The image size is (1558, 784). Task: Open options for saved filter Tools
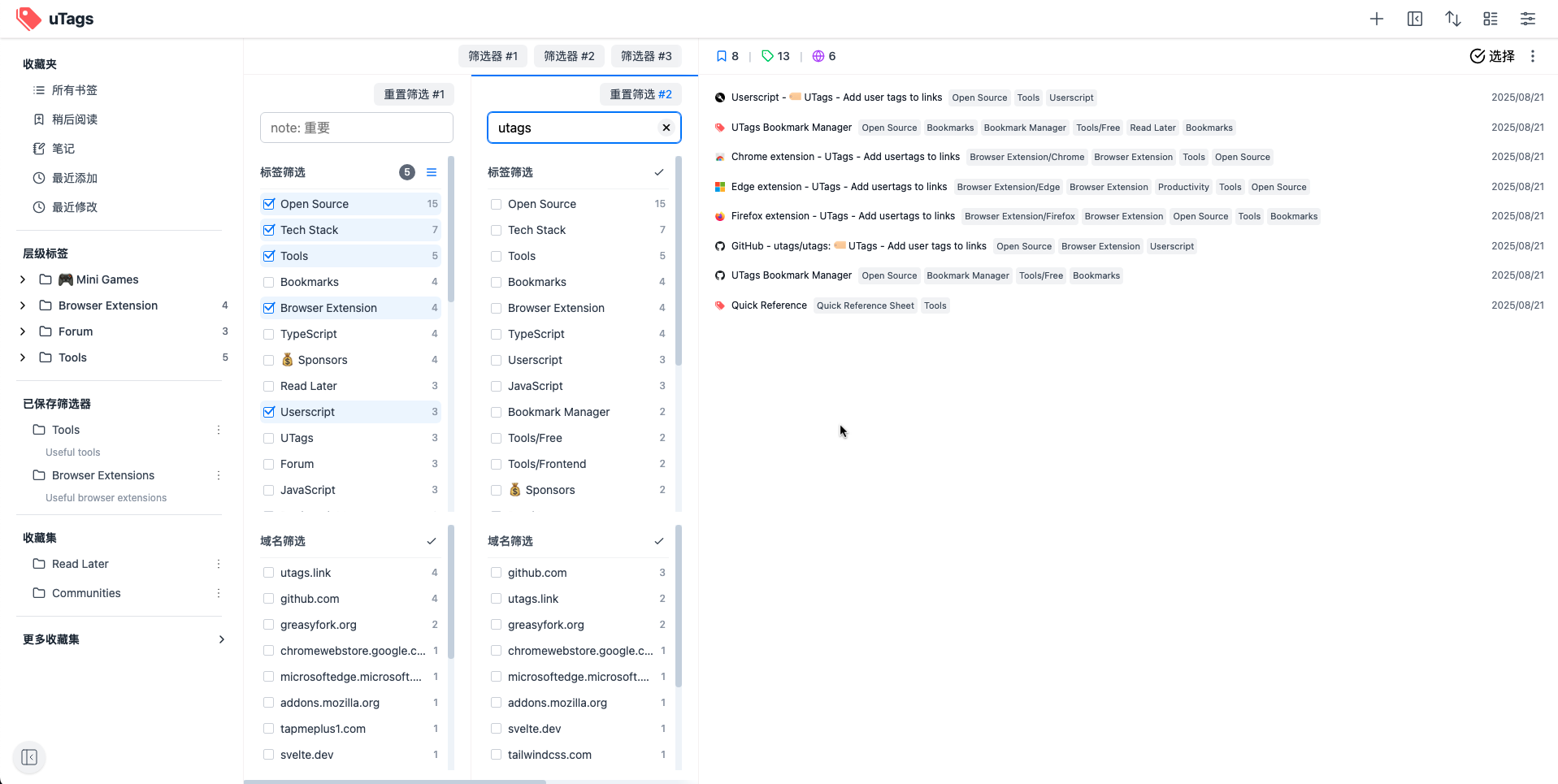coord(218,430)
